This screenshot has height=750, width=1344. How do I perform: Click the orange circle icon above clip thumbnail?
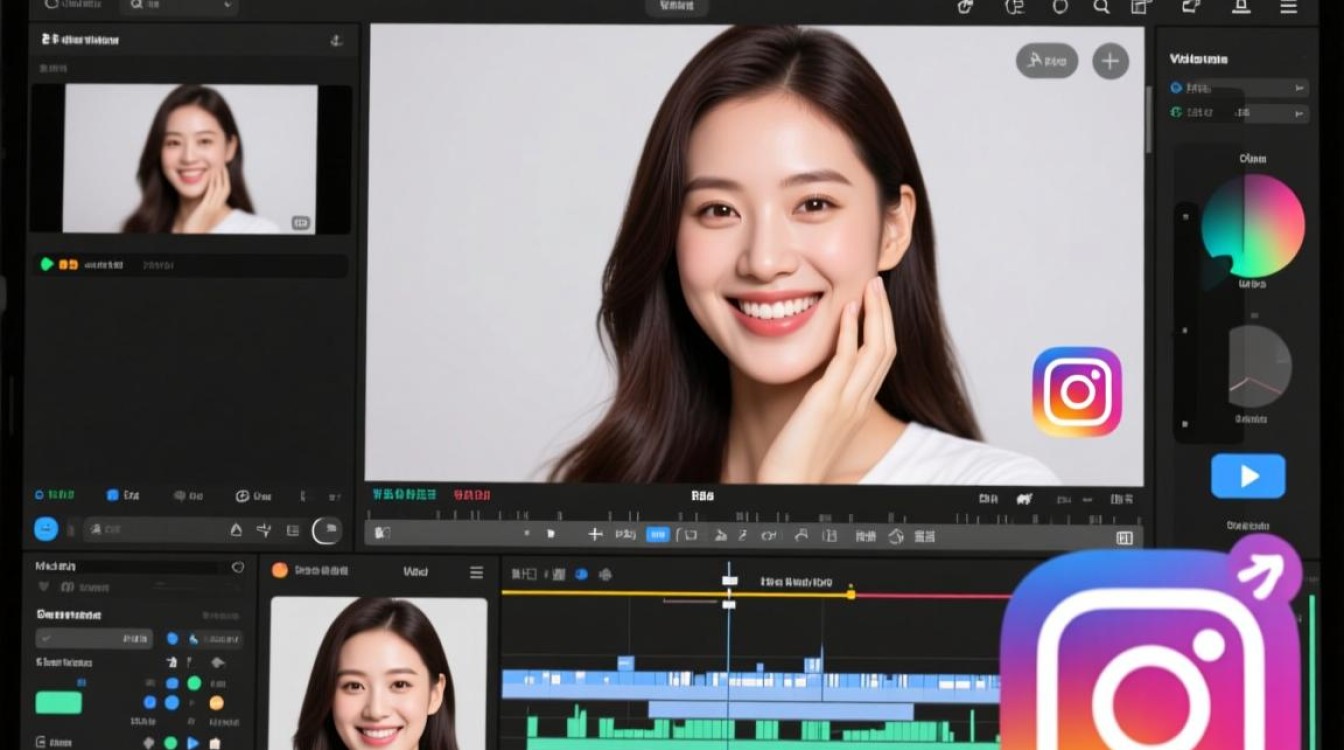tap(280, 570)
